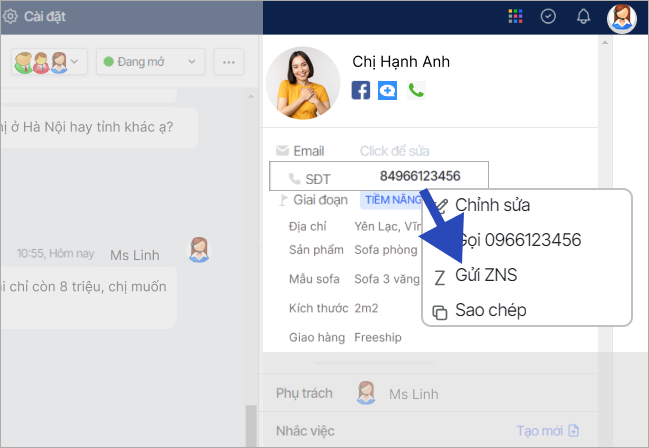The height and width of the screenshot is (448, 649).
Task: Open the notifications bell
Action: tap(584, 16)
